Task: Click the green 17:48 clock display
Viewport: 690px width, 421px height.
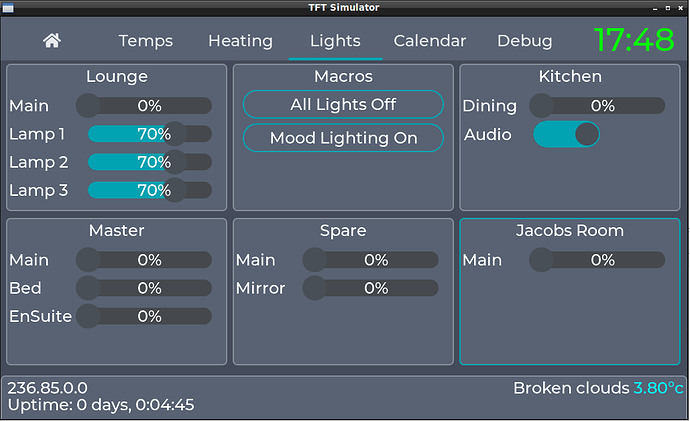Action: point(634,40)
